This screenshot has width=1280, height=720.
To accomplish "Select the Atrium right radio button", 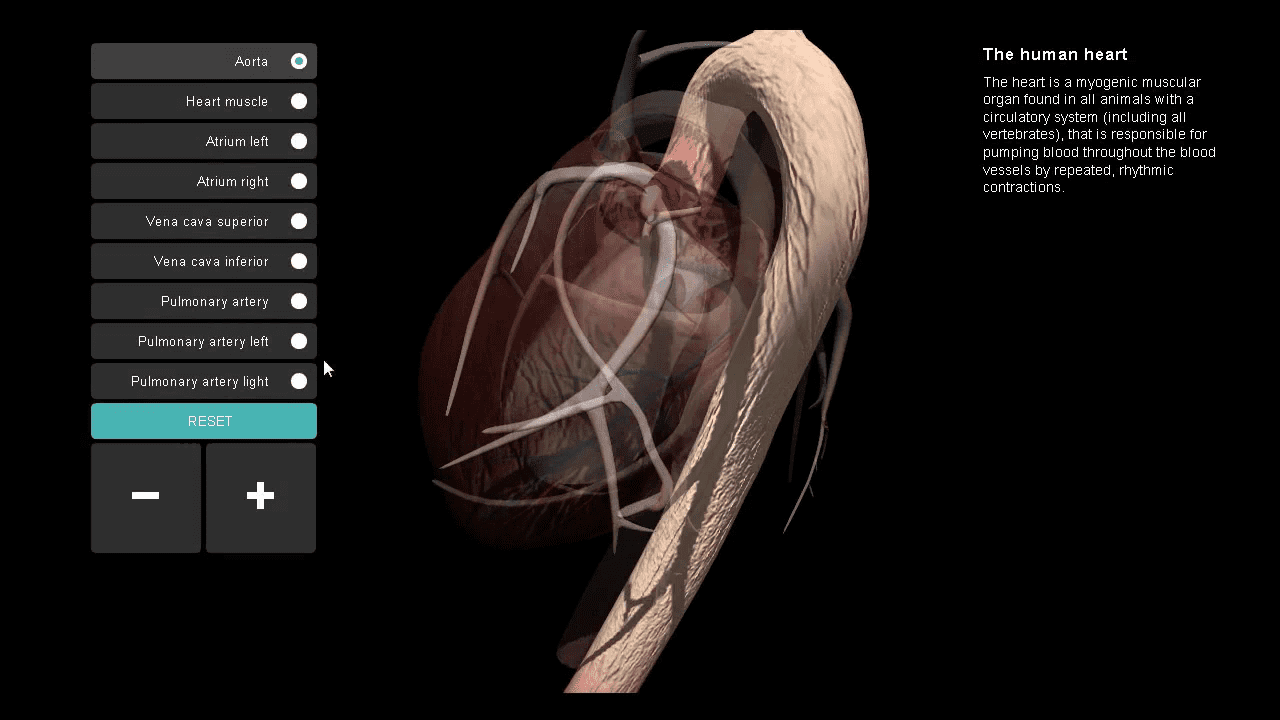I will click(x=299, y=181).
